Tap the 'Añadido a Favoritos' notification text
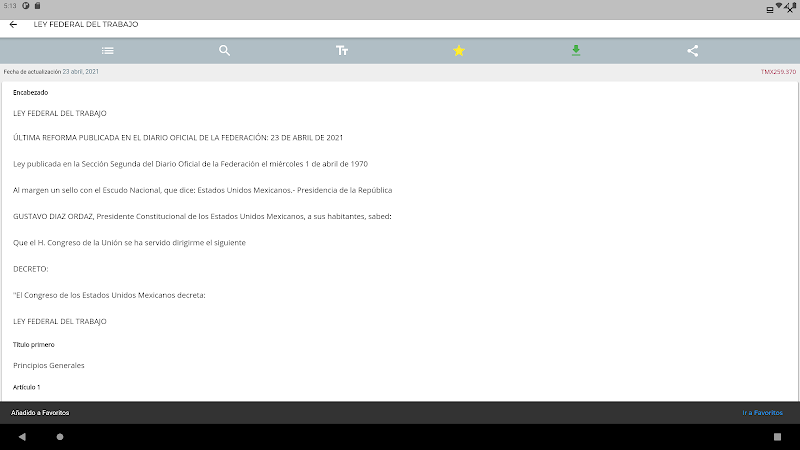The width and height of the screenshot is (800, 450). pyautogui.click(x=40, y=412)
